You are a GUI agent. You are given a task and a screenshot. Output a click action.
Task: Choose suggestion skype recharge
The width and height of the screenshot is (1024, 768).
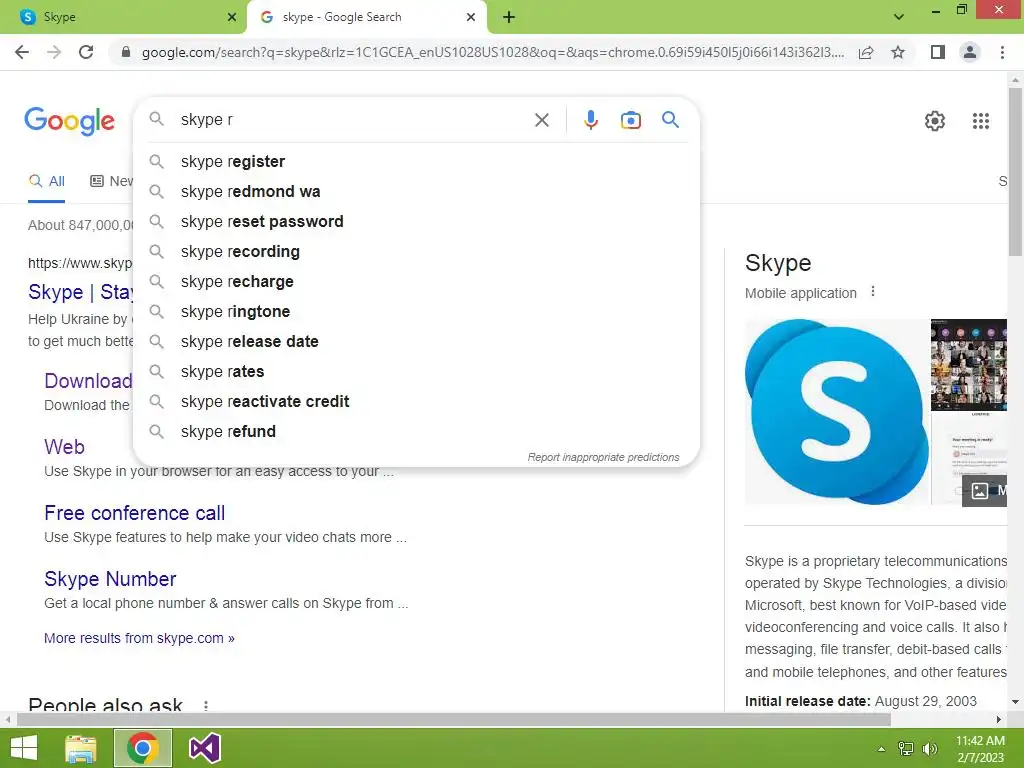click(x=416, y=281)
